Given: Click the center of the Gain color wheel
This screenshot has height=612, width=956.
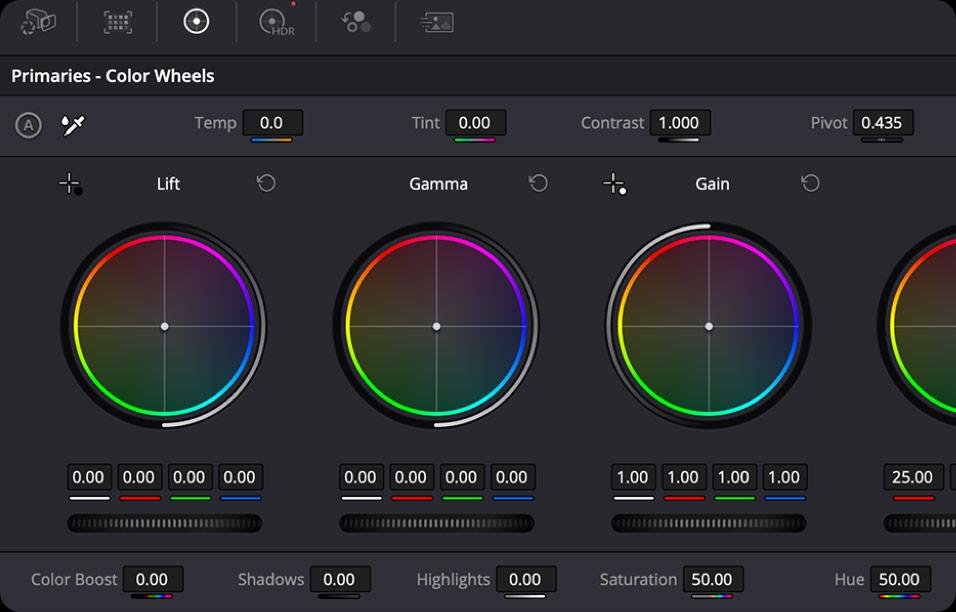Looking at the screenshot, I should click(708, 327).
